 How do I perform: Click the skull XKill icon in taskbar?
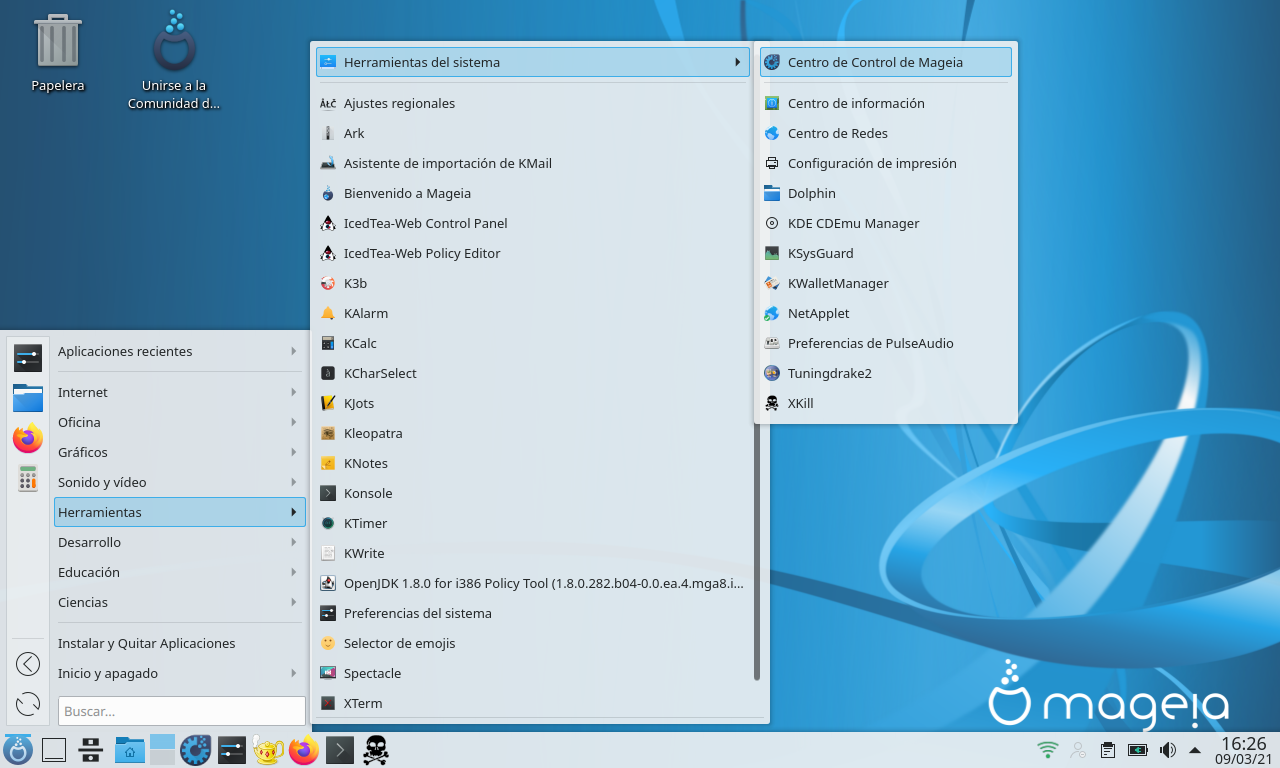[x=376, y=750]
